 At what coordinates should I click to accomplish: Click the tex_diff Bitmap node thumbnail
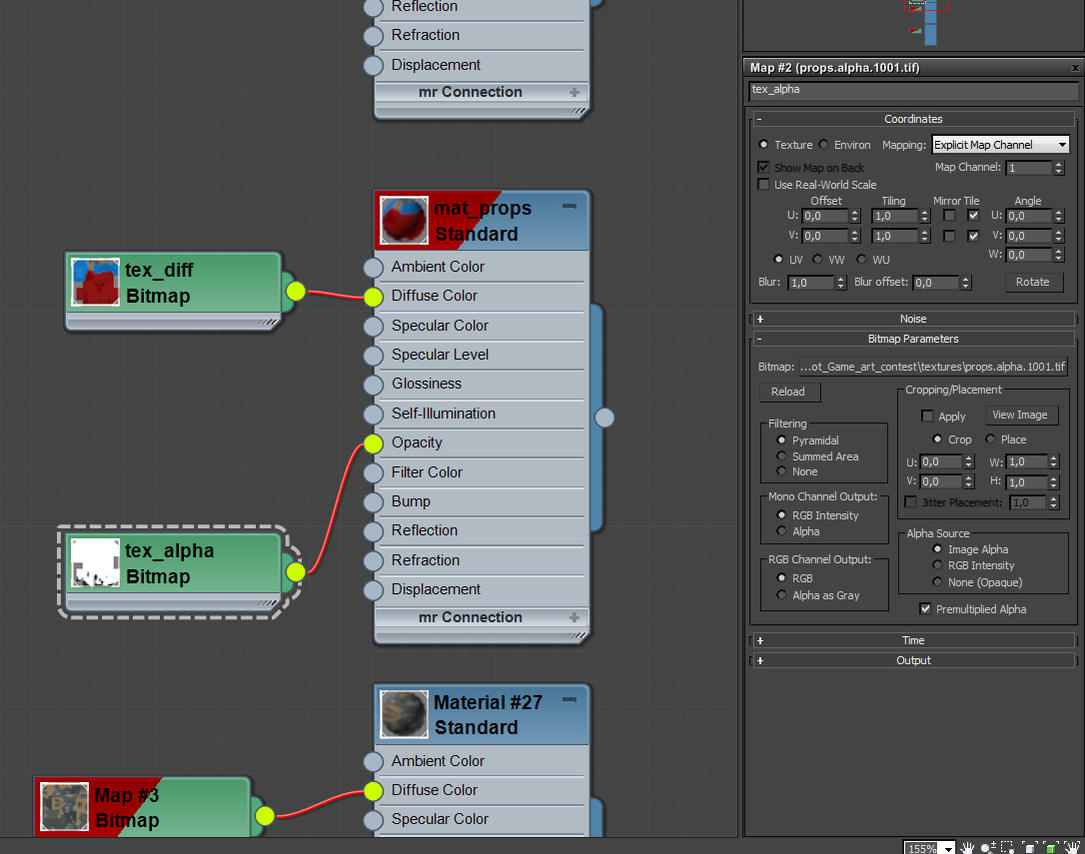[x=95, y=282]
